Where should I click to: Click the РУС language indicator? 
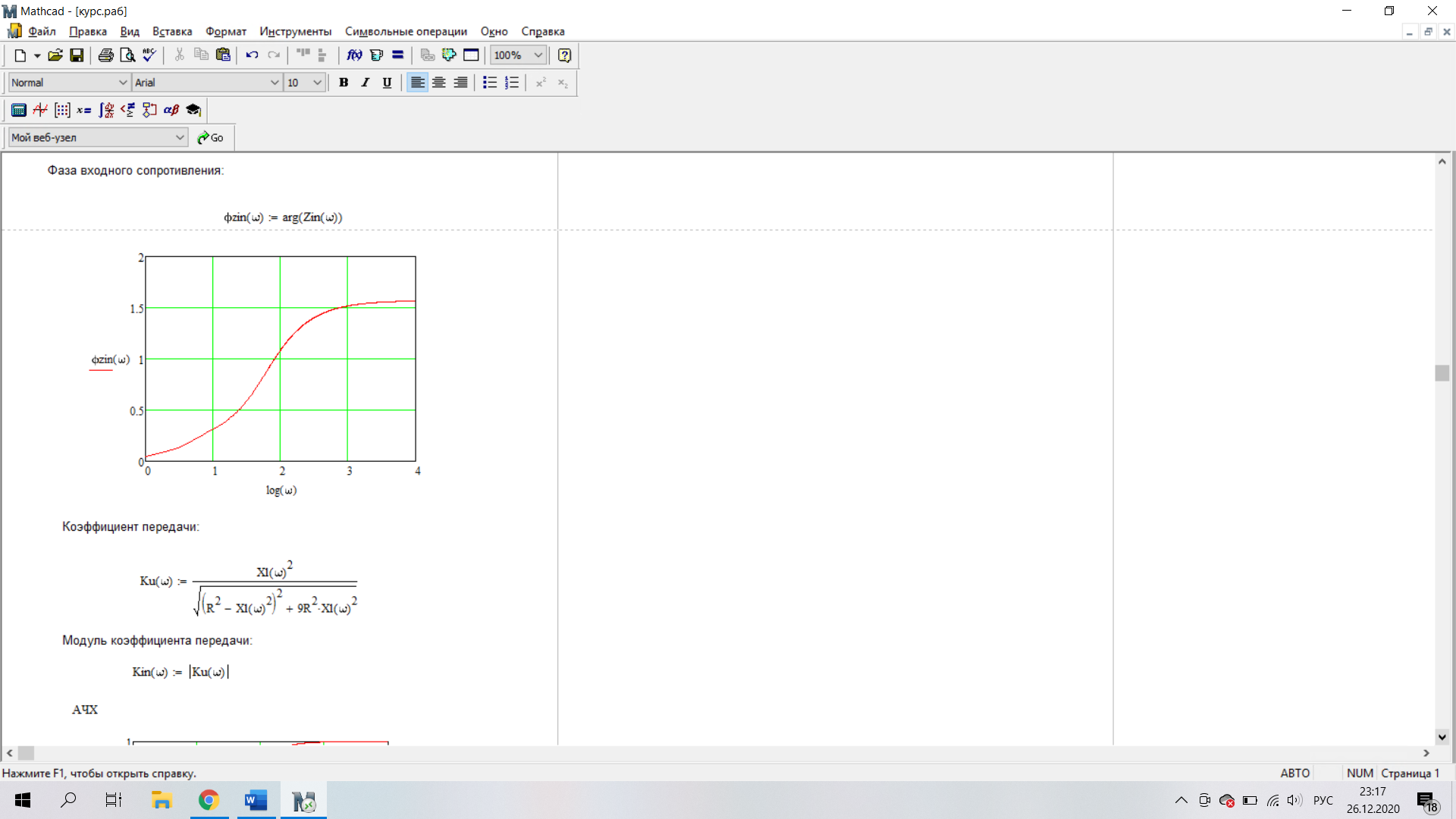click(1323, 800)
